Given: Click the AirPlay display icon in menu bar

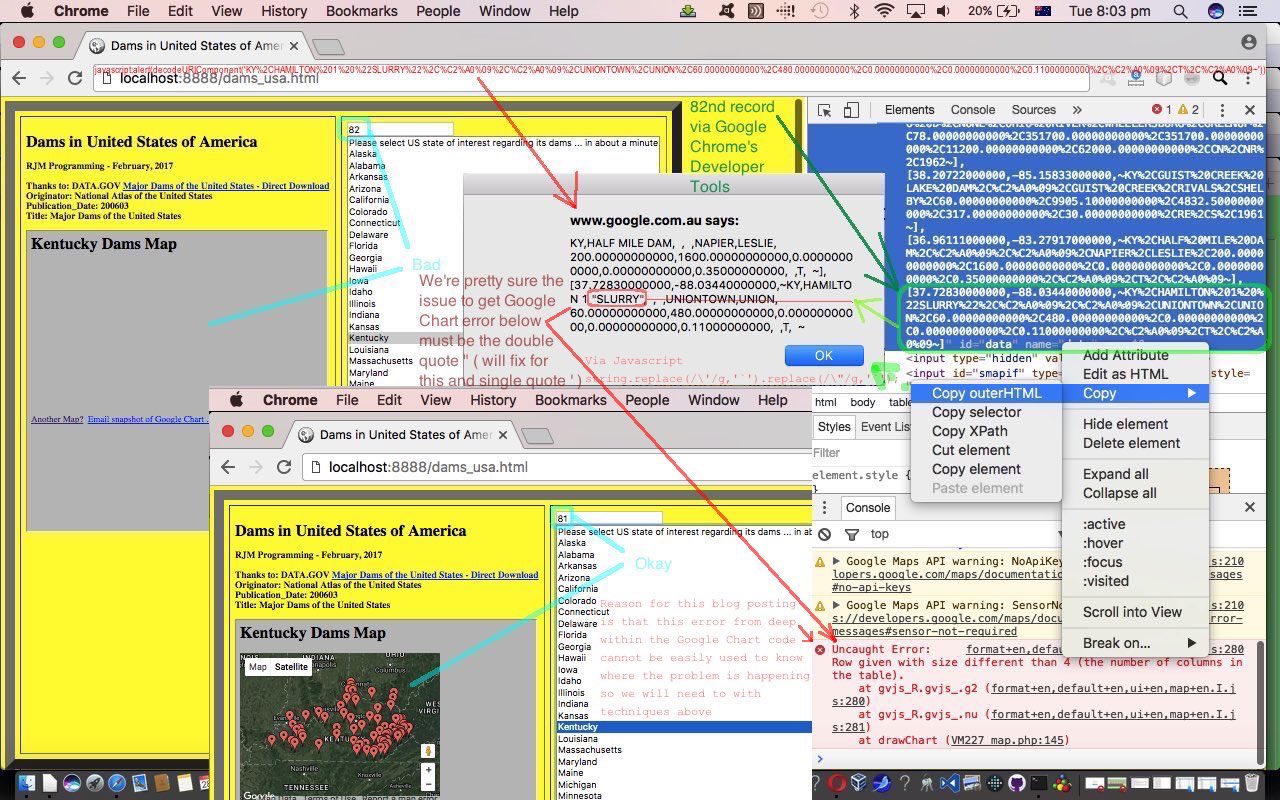Looking at the screenshot, I should (915, 11).
